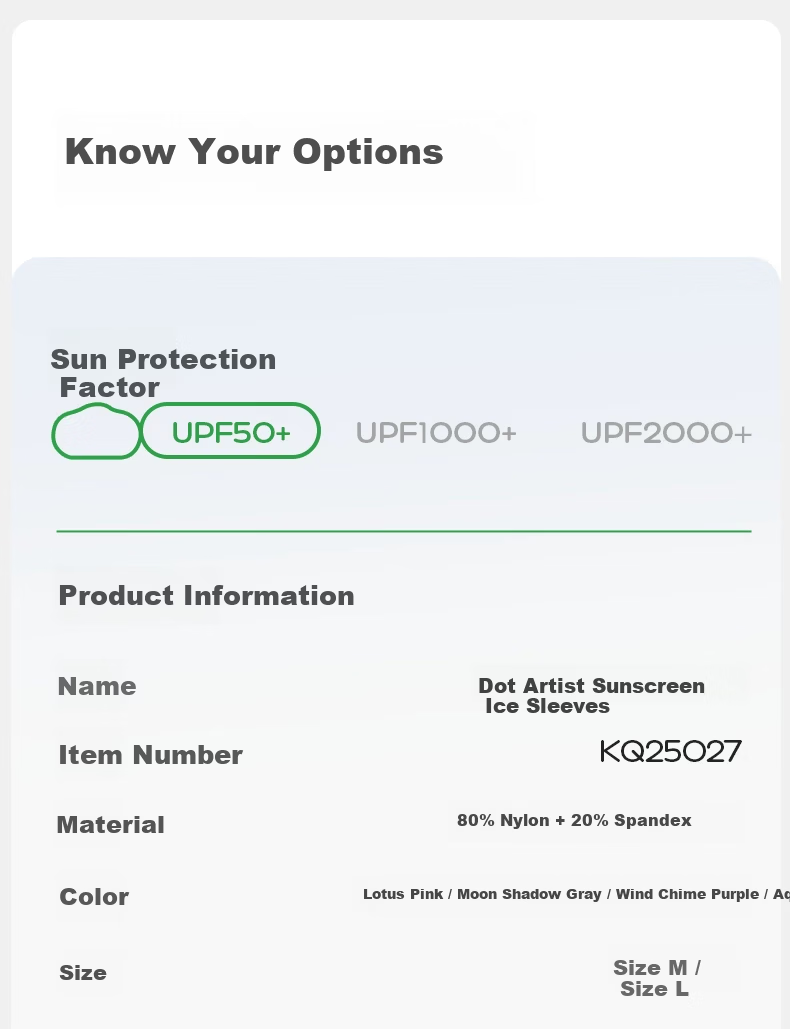Click the Size row label
Screen dimensions: 790x1029
83,973
